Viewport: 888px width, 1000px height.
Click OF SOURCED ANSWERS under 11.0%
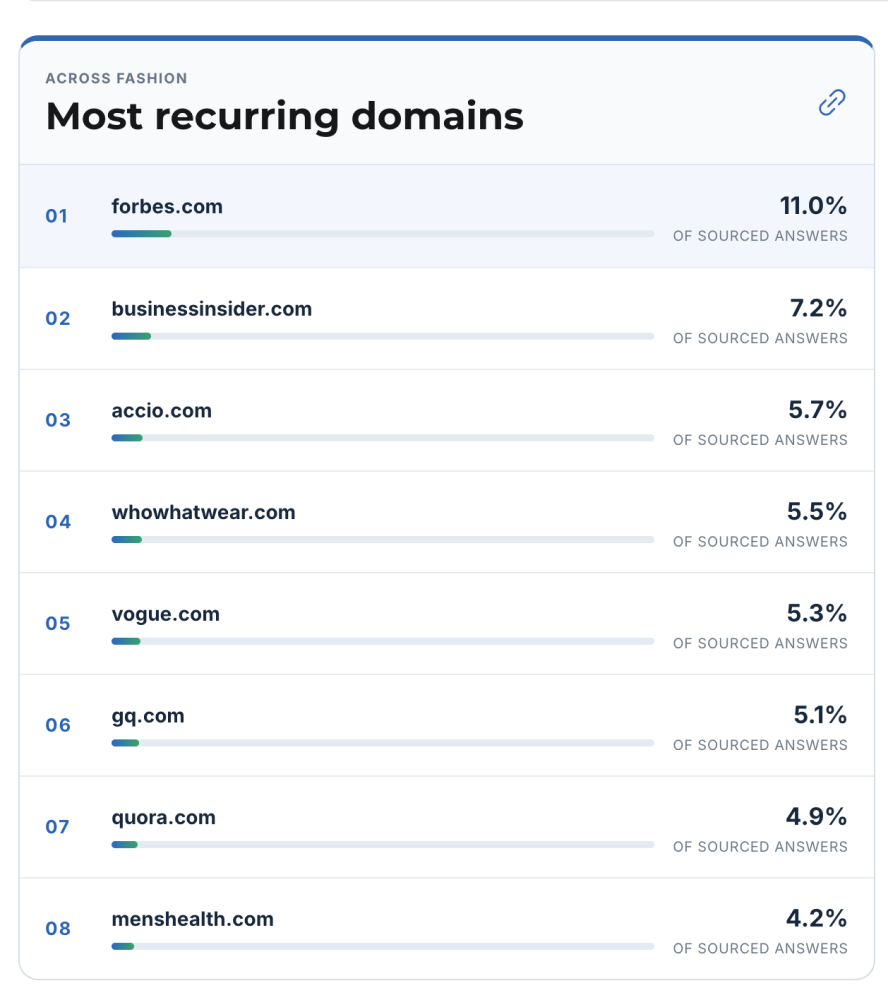pos(760,236)
